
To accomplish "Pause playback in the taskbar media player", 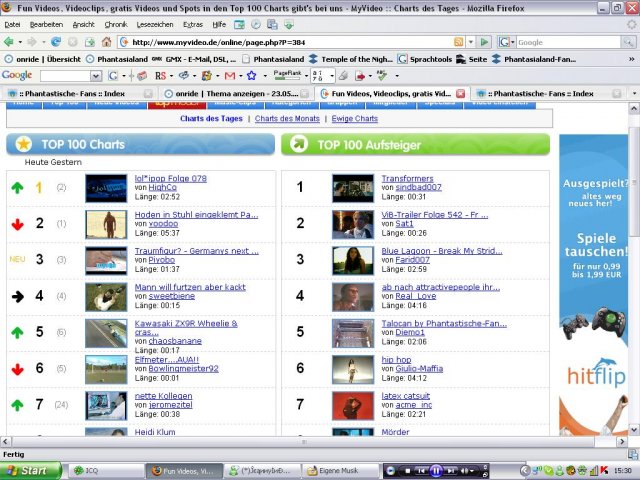I will 436,471.
